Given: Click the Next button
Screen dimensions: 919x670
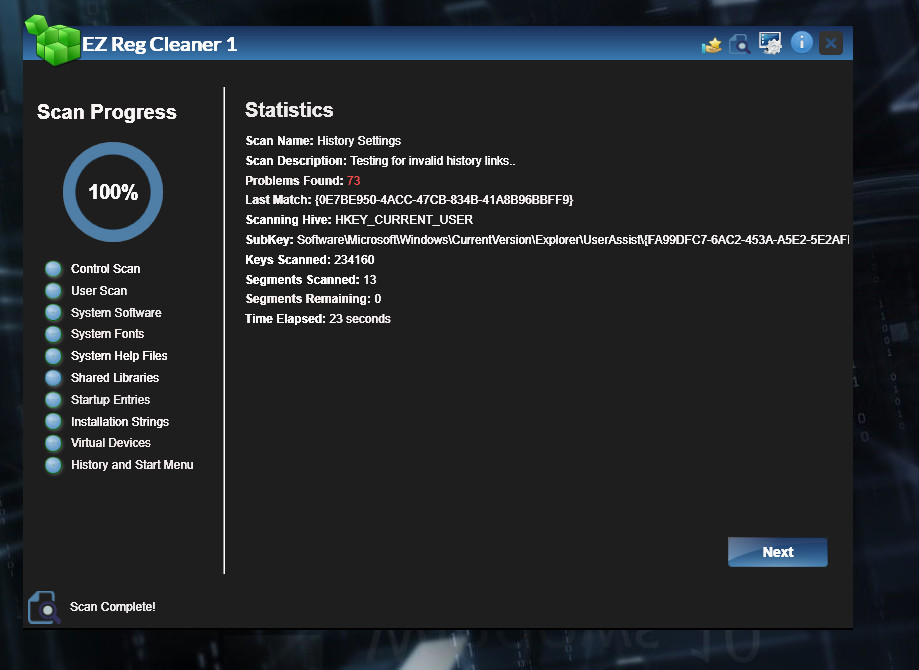Looking at the screenshot, I should tap(777, 552).
